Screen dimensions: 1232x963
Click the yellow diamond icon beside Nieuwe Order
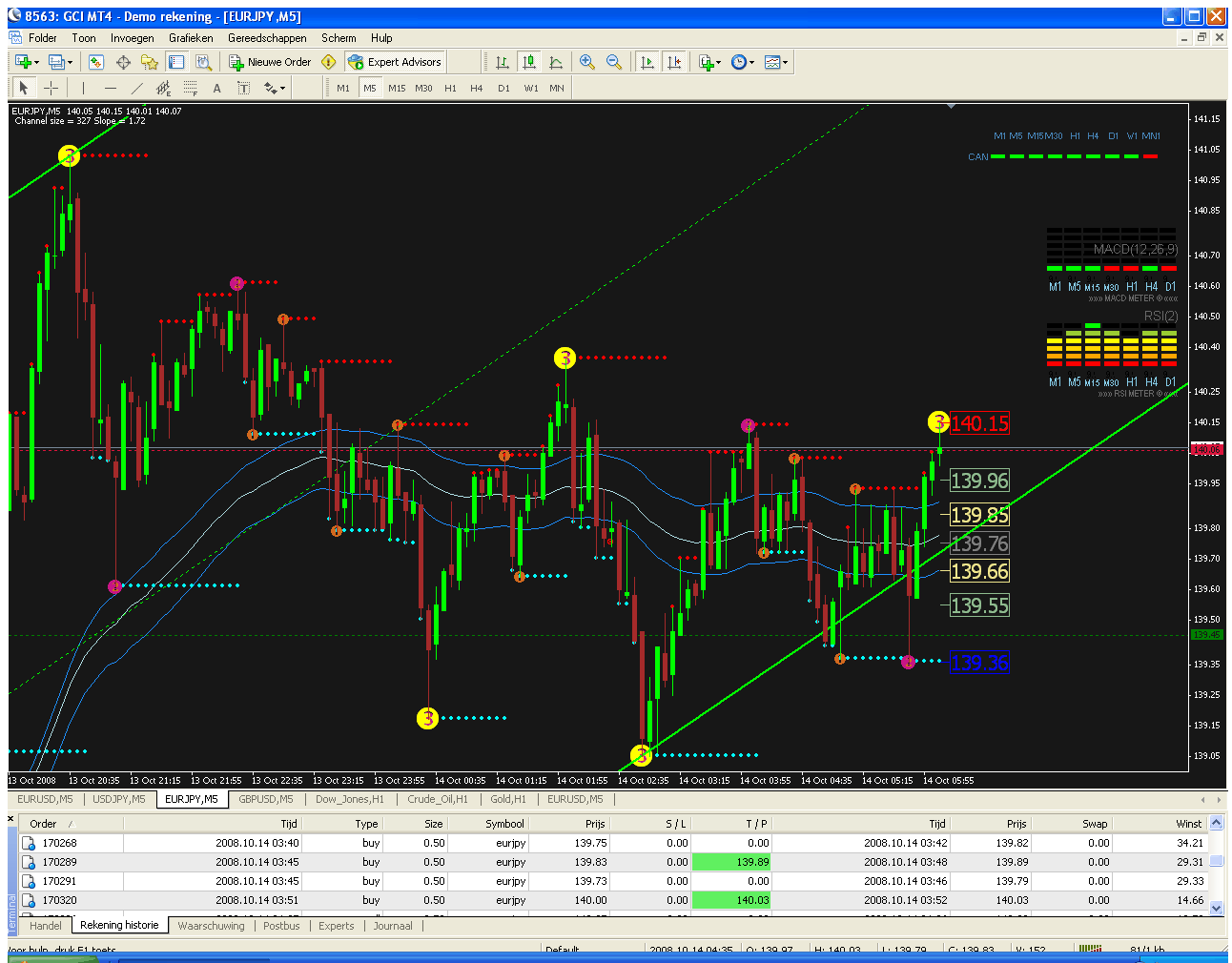(x=329, y=62)
